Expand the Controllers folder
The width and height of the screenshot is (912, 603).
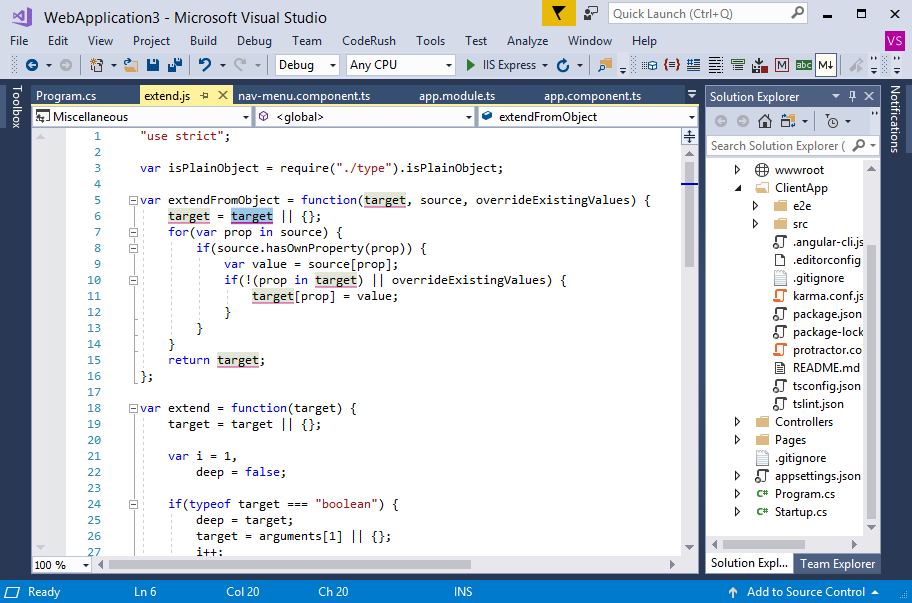738,421
